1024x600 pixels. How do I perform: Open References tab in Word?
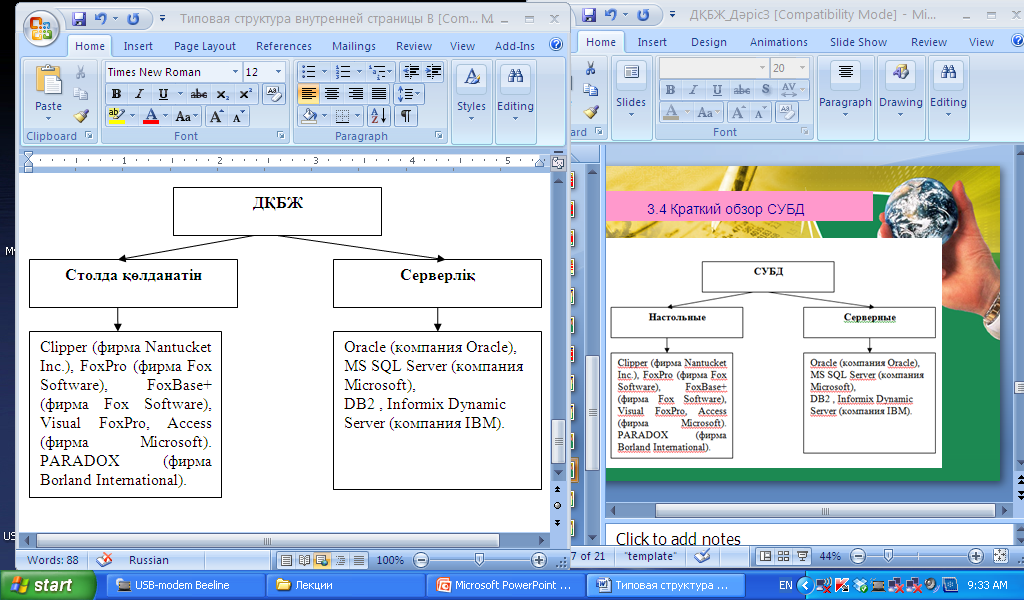click(x=283, y=46)
